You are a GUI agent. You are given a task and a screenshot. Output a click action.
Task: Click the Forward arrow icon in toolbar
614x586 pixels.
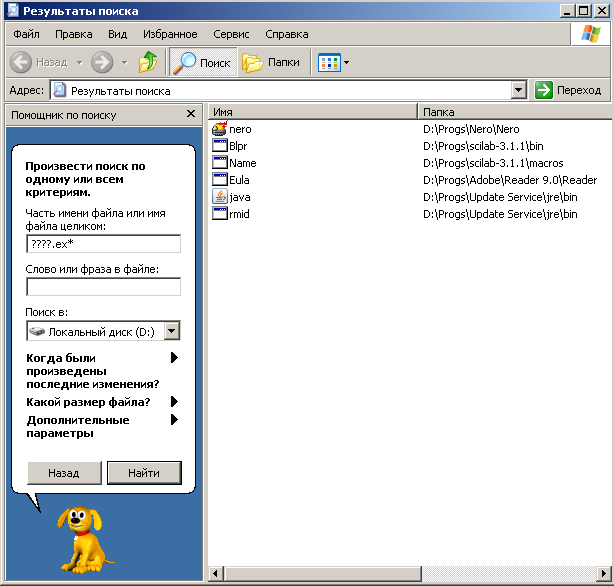[102, 62]
